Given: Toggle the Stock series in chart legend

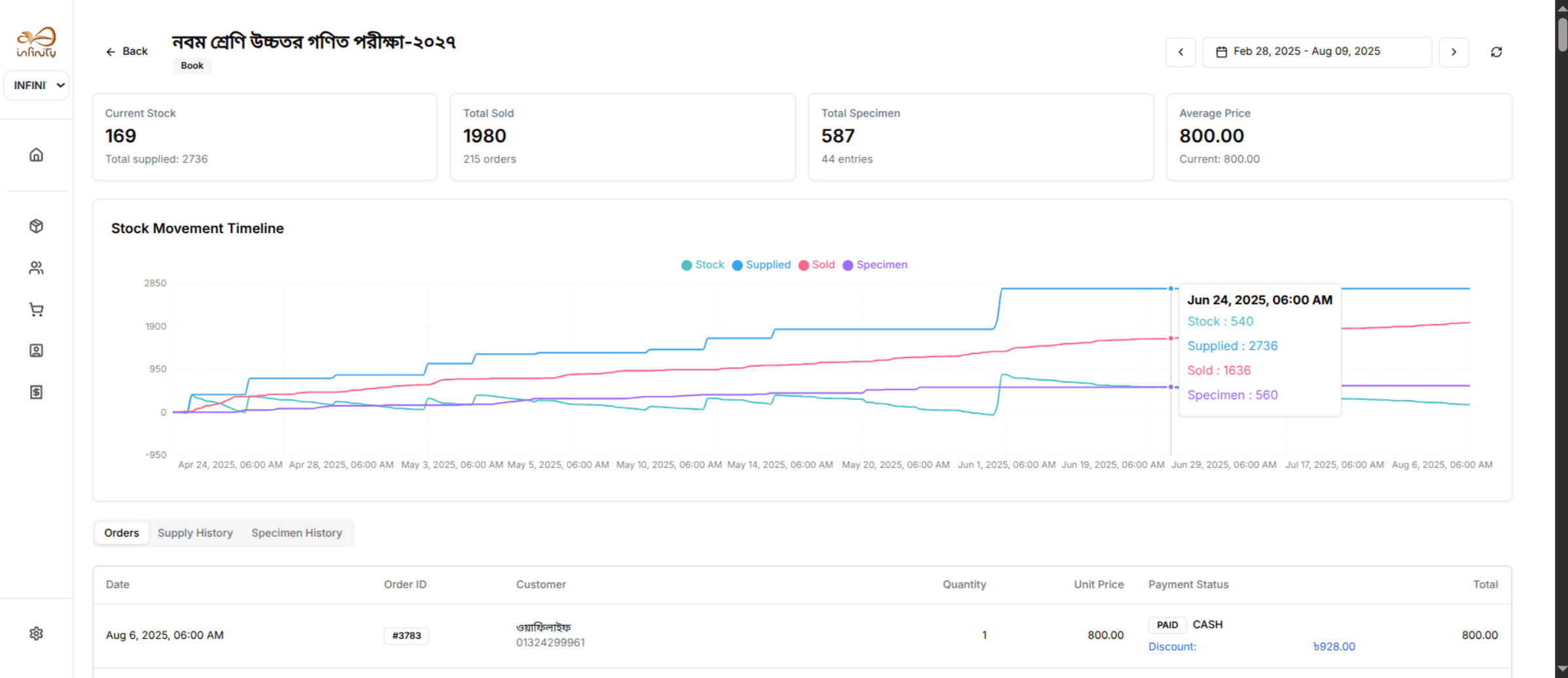Looking at the screenshot, I should [703, 265].
